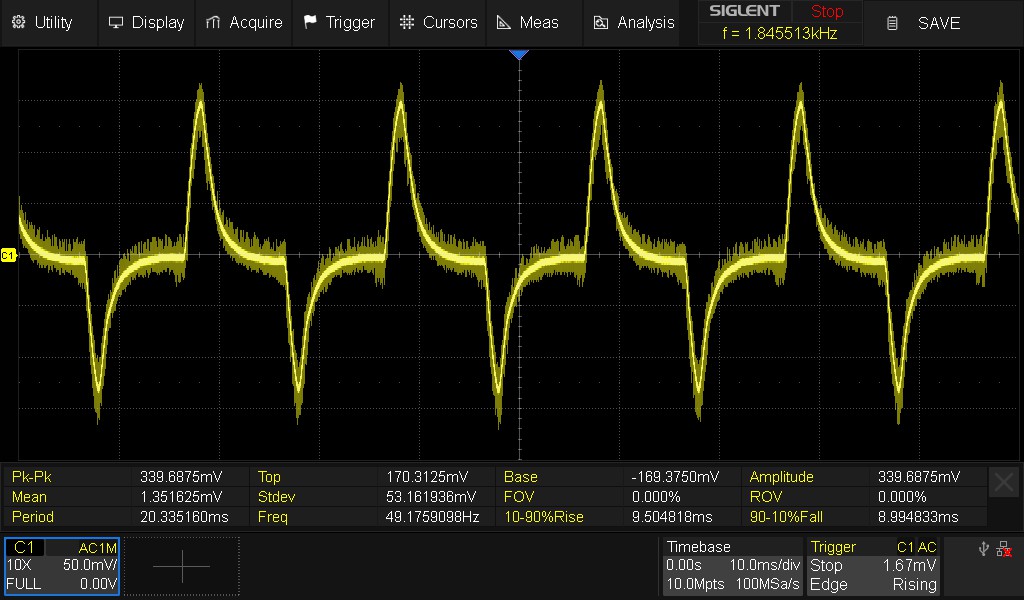Open the Utility menu
The height and width of the screenshot is (600, 1024).
[42, 22]
